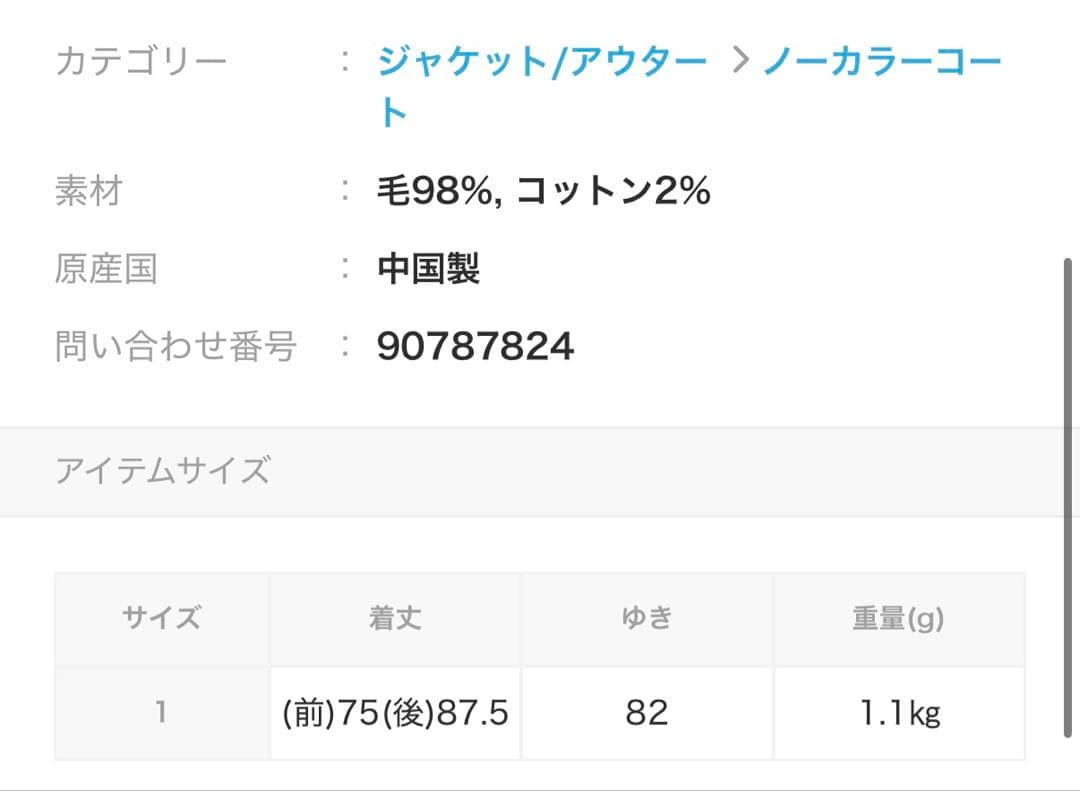Click the inquiry number 90787824
Viewport: 1080px width, 791px height.
coord(474,347)
